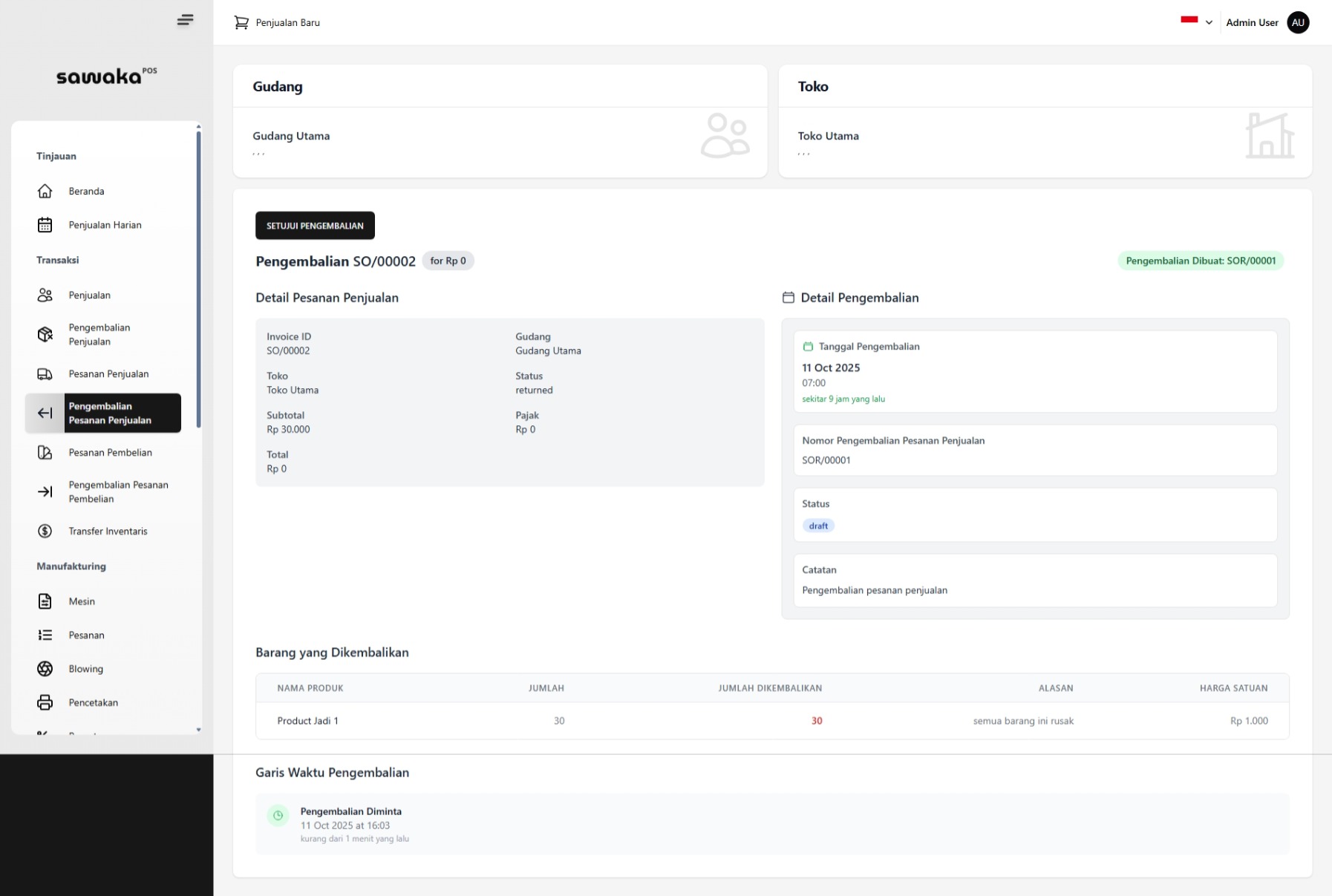Viewport: 1332px width, 896px height.
Task: Click Penjualan Baru link in header
Action: (287, 23)
